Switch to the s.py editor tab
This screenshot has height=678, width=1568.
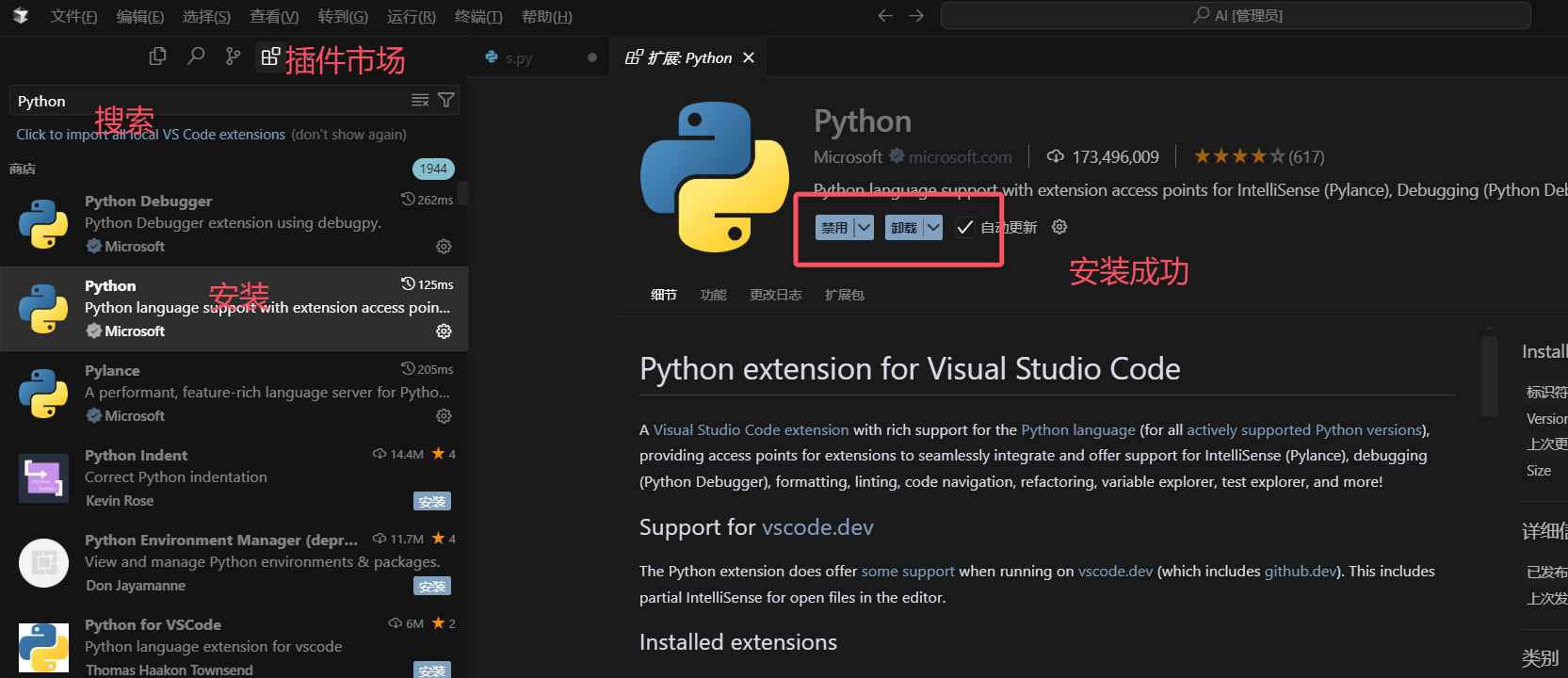tap(518, 58)
